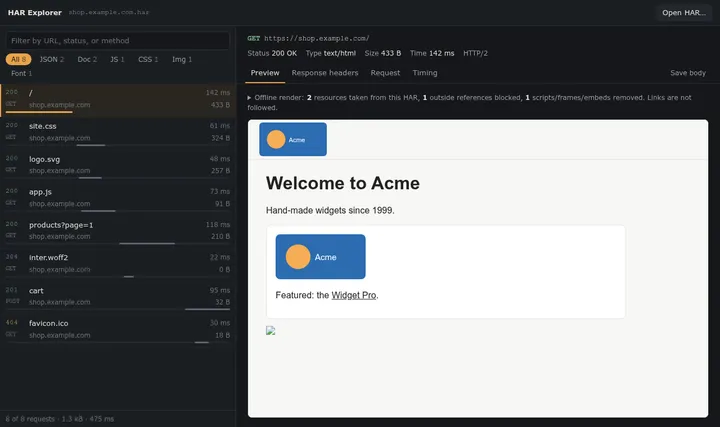Click the 8 of 8 requests status text

pyautogui.click(x=60, y=419)
